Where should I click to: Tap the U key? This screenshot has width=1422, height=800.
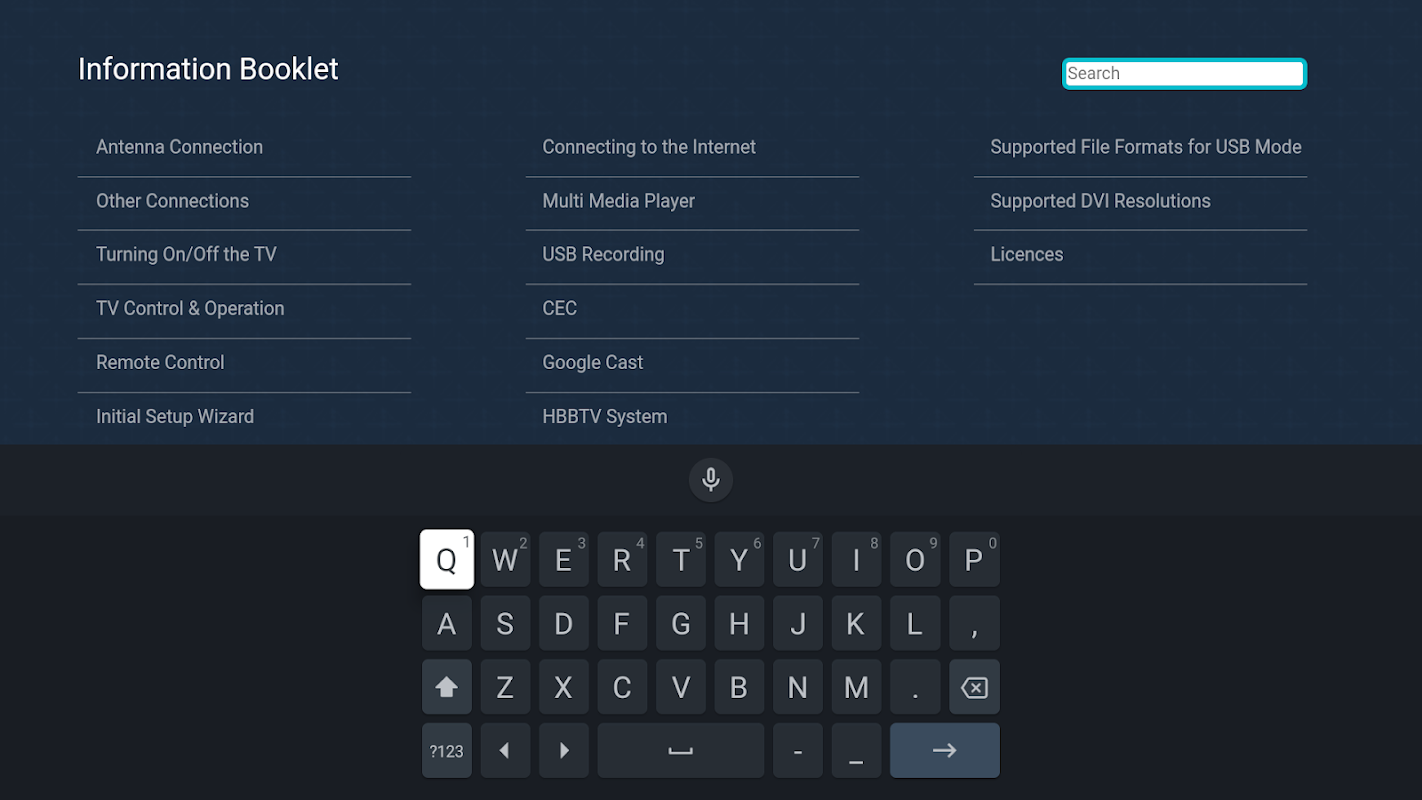pyautogui.click(x=798, y=560)
